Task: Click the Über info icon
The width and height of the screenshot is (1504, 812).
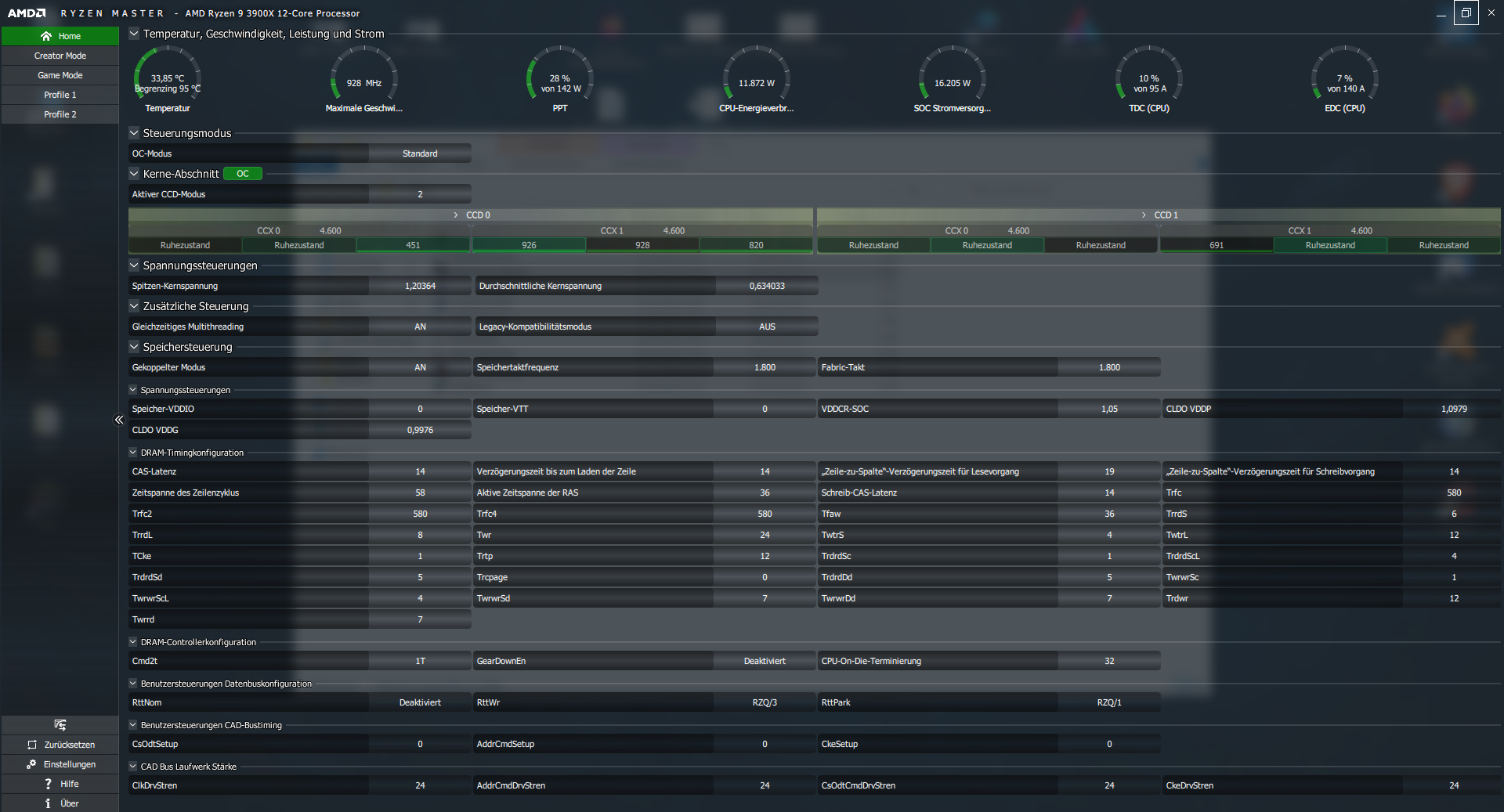Action: [x=48, y=803]
